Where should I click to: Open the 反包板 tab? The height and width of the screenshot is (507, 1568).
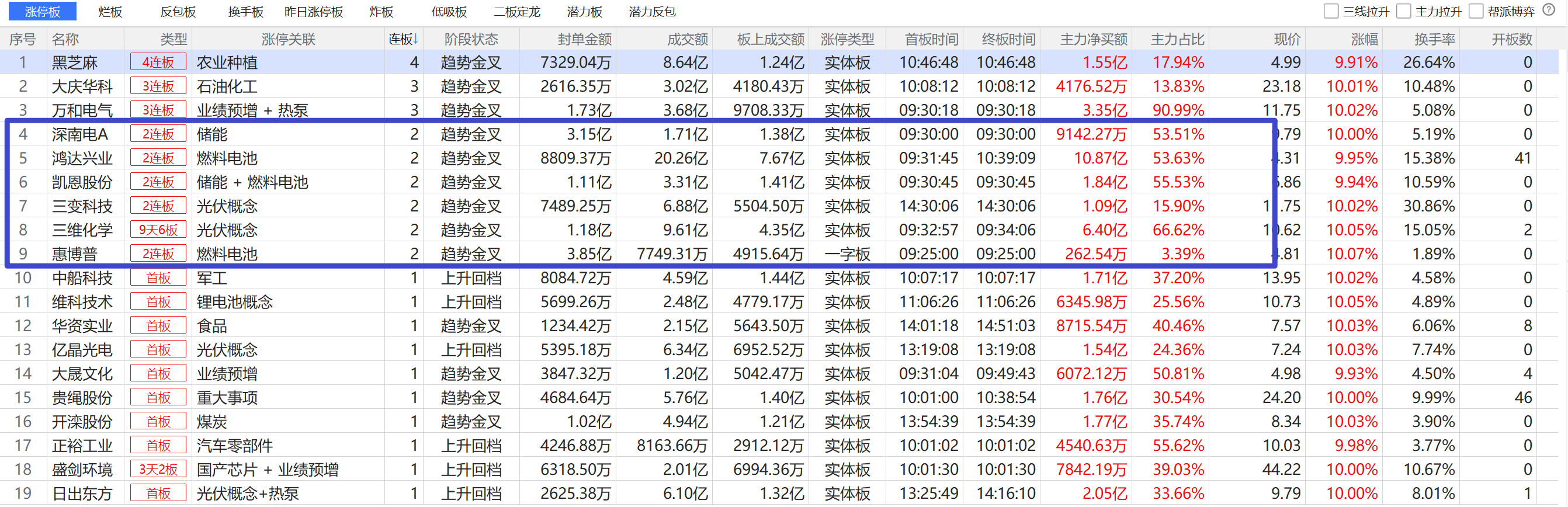coord(178,12)
